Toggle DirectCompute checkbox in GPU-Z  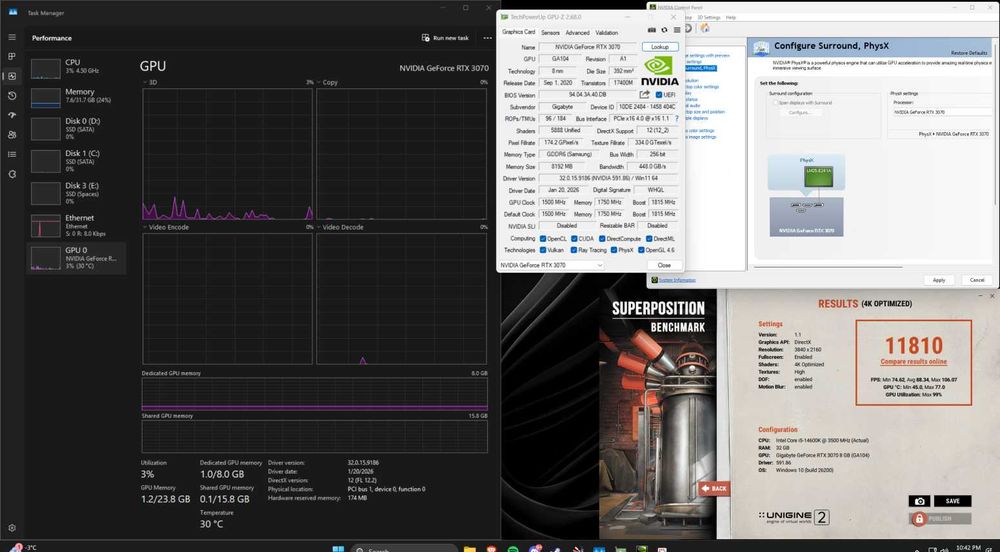pos(602,238)
